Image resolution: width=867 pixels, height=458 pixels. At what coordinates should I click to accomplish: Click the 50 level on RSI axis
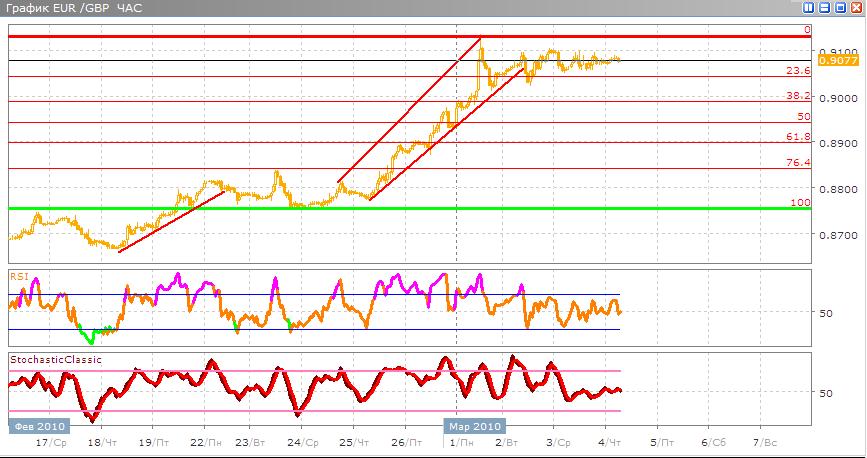(x=826, y=313)
